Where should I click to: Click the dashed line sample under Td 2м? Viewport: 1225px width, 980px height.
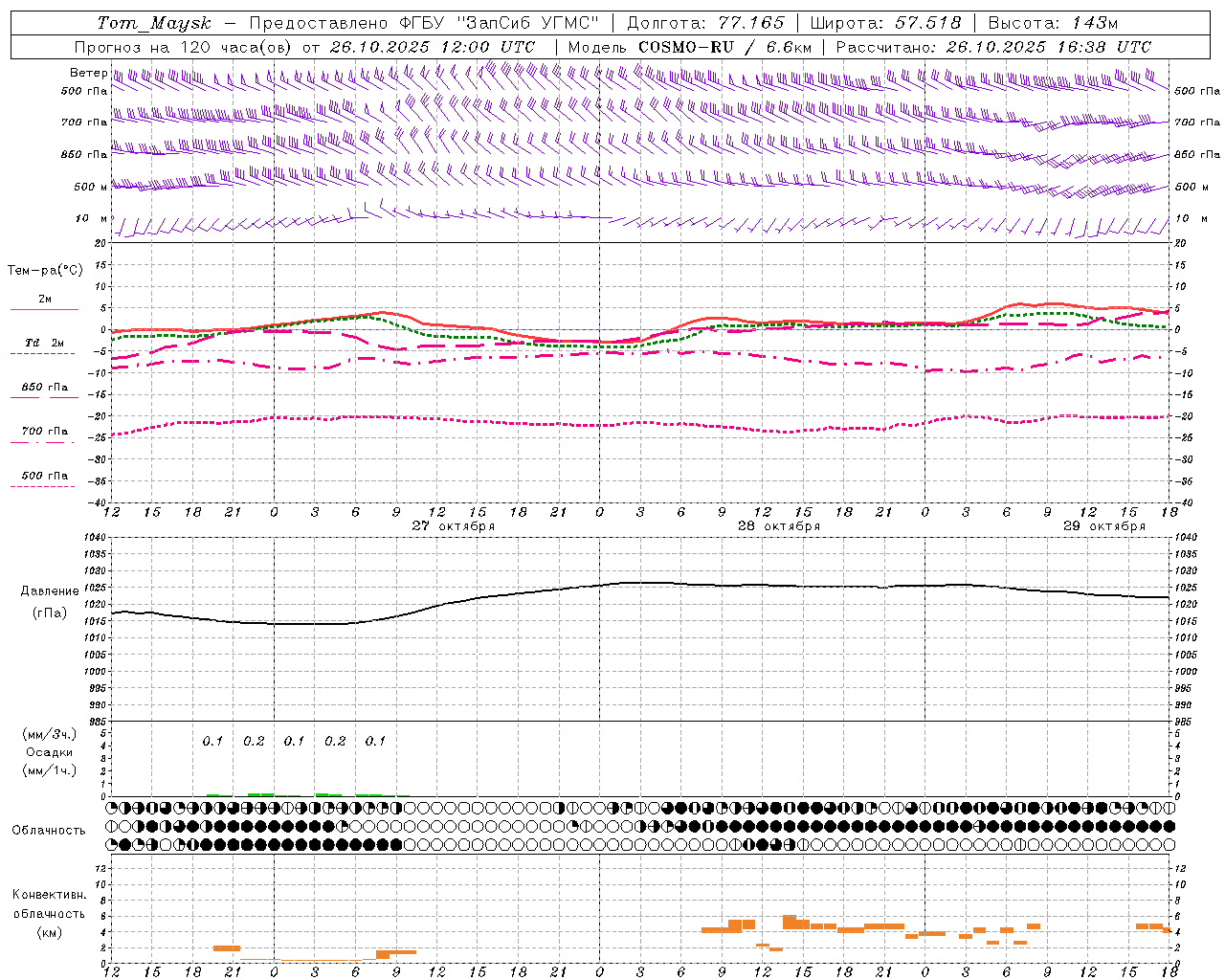click(x=42, y=354)
